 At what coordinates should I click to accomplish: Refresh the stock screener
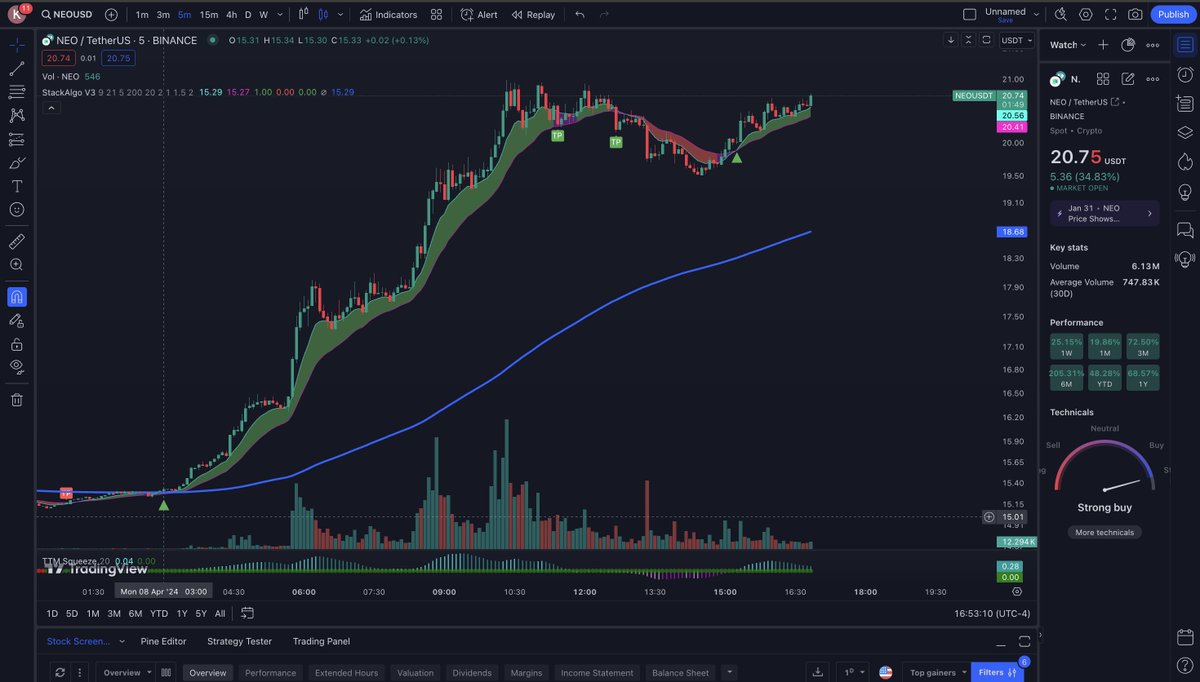[60, 673]
